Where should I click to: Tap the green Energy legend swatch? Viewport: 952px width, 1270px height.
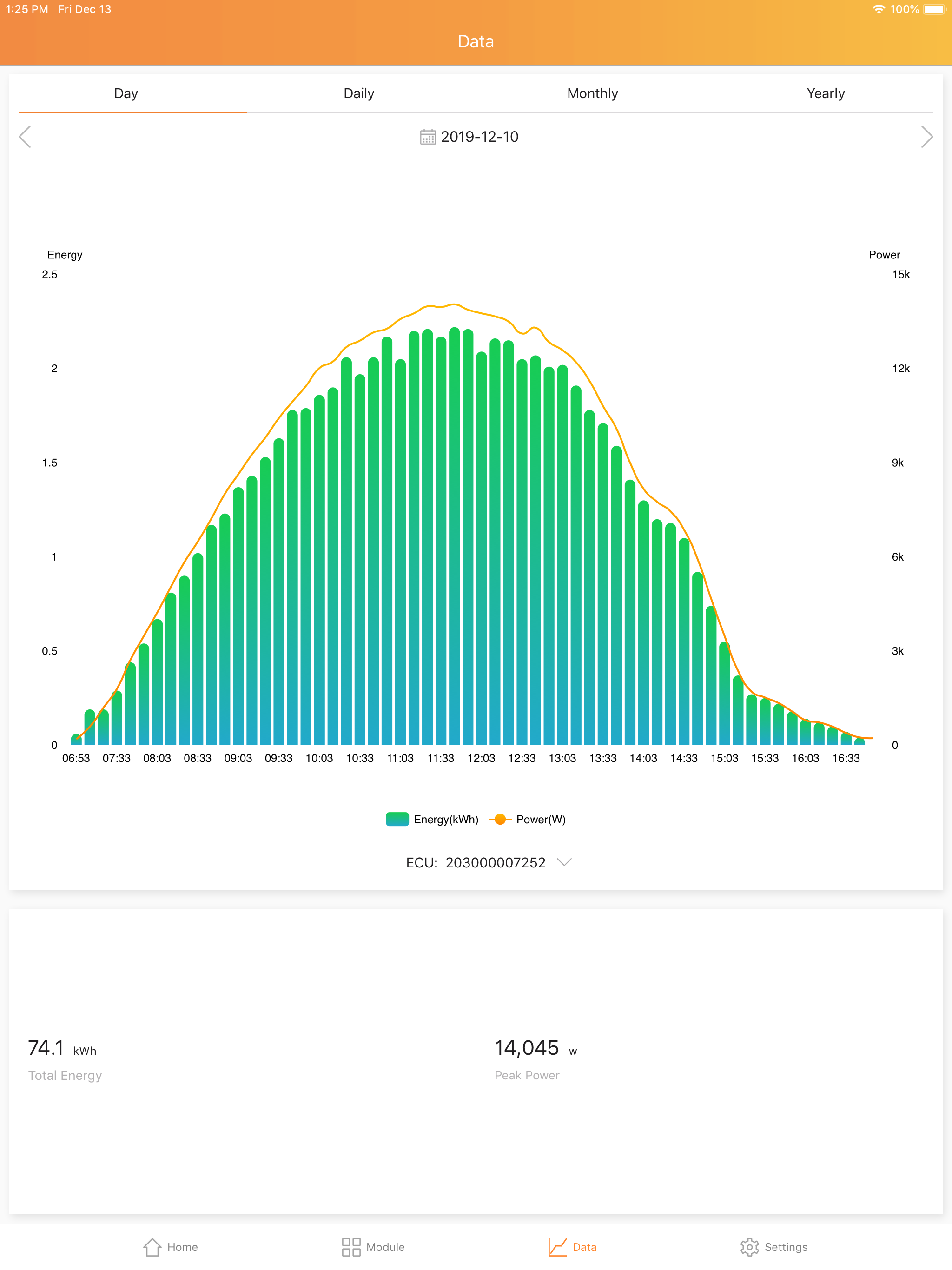tap(397, 819)
